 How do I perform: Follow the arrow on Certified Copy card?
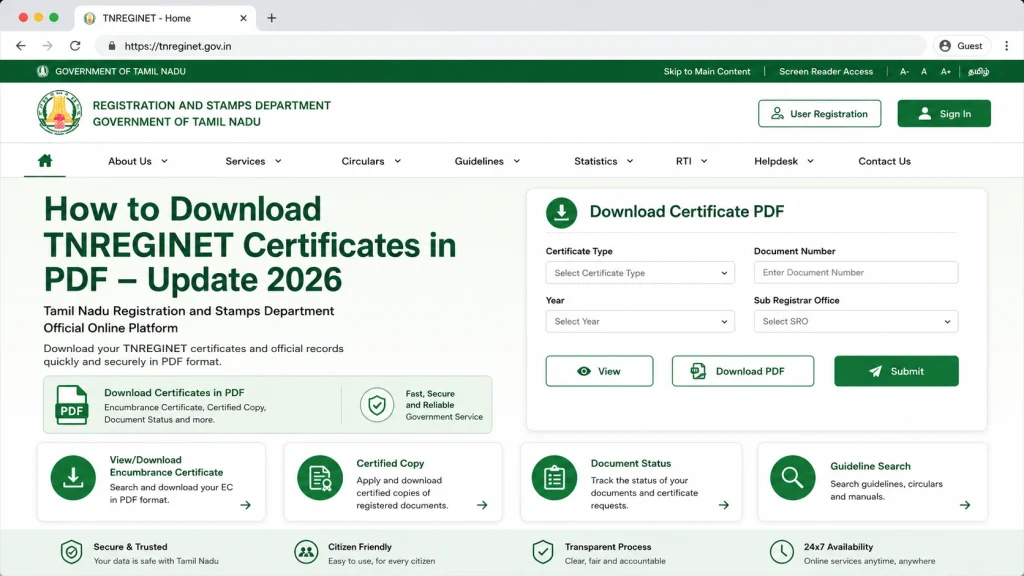point(482,505)
